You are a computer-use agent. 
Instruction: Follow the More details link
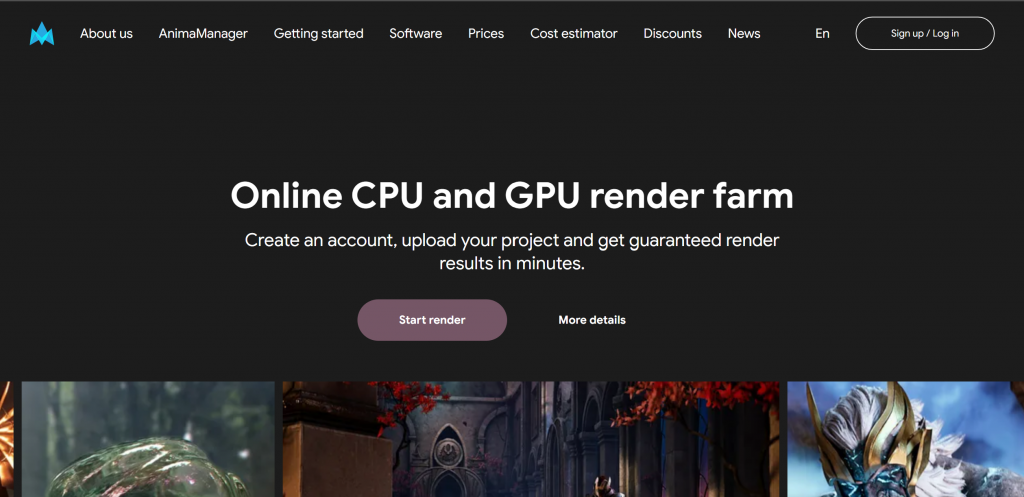tap(592, 320)
